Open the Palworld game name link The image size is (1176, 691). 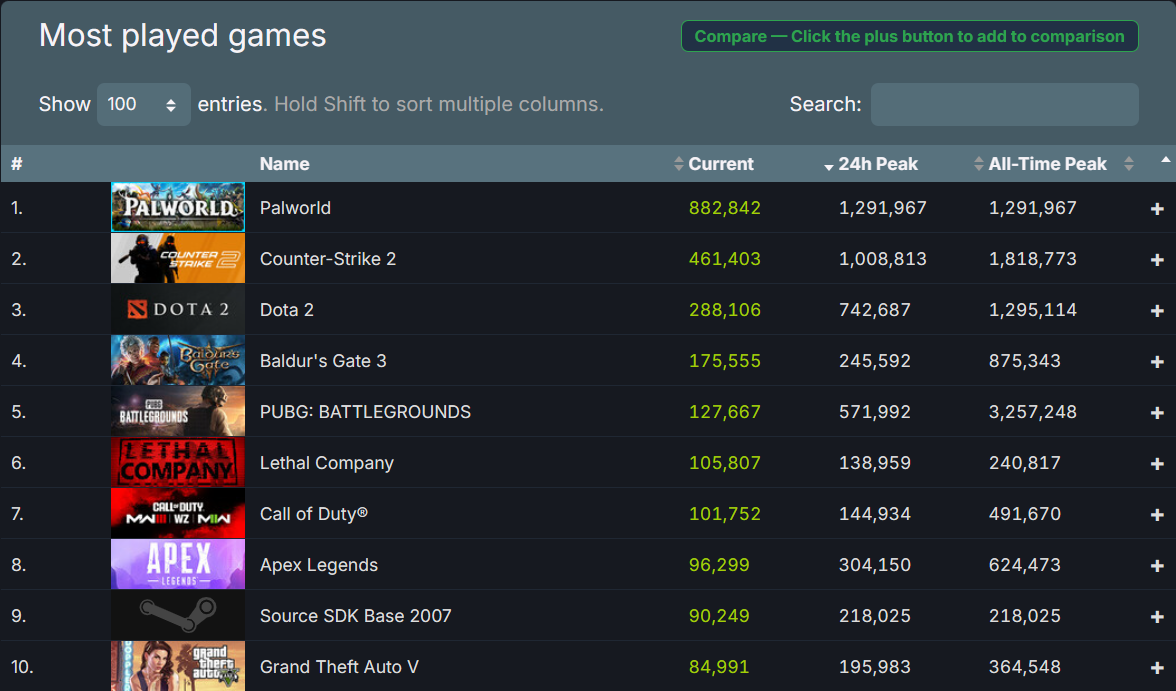click(295, 208)
